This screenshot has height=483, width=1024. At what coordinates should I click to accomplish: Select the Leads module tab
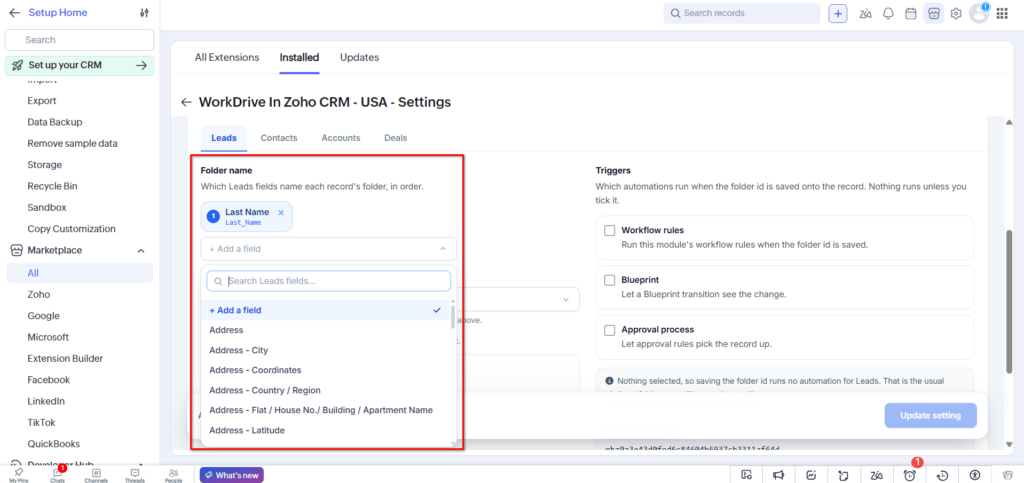pyautogui.click(x=224, y=138)
